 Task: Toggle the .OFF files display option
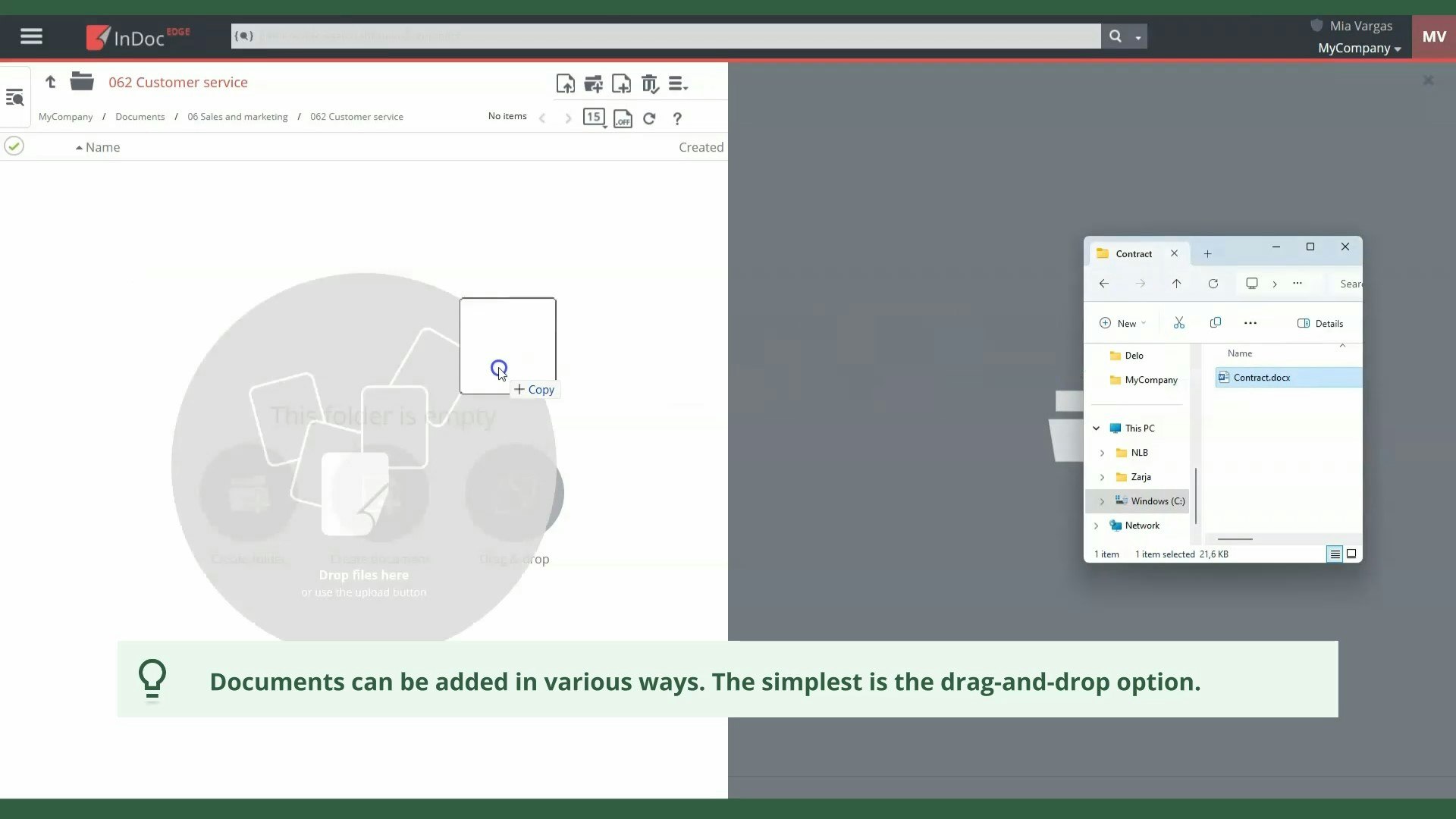(622, 118)
